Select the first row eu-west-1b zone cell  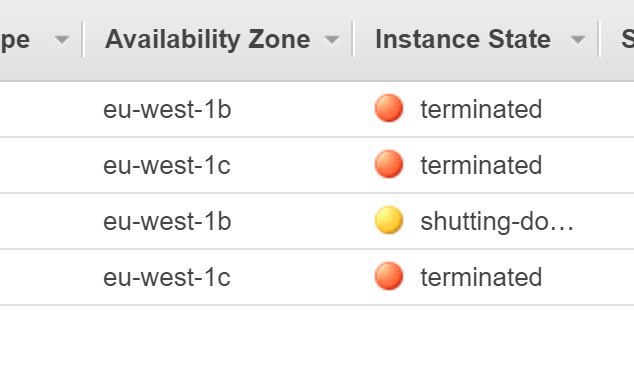pyautogui.click(x=167, y=109)
